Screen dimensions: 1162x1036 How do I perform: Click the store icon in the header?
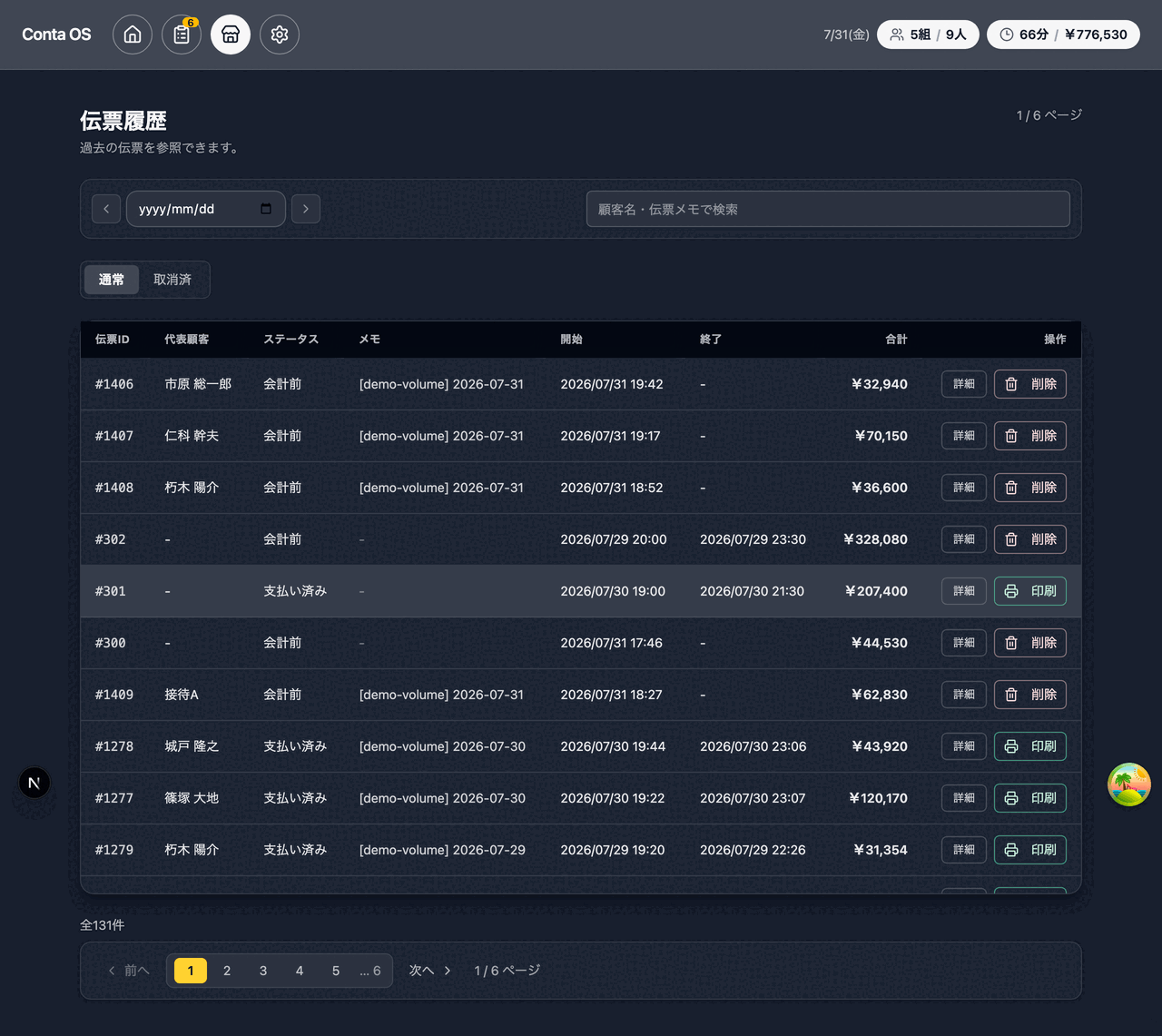231,35
